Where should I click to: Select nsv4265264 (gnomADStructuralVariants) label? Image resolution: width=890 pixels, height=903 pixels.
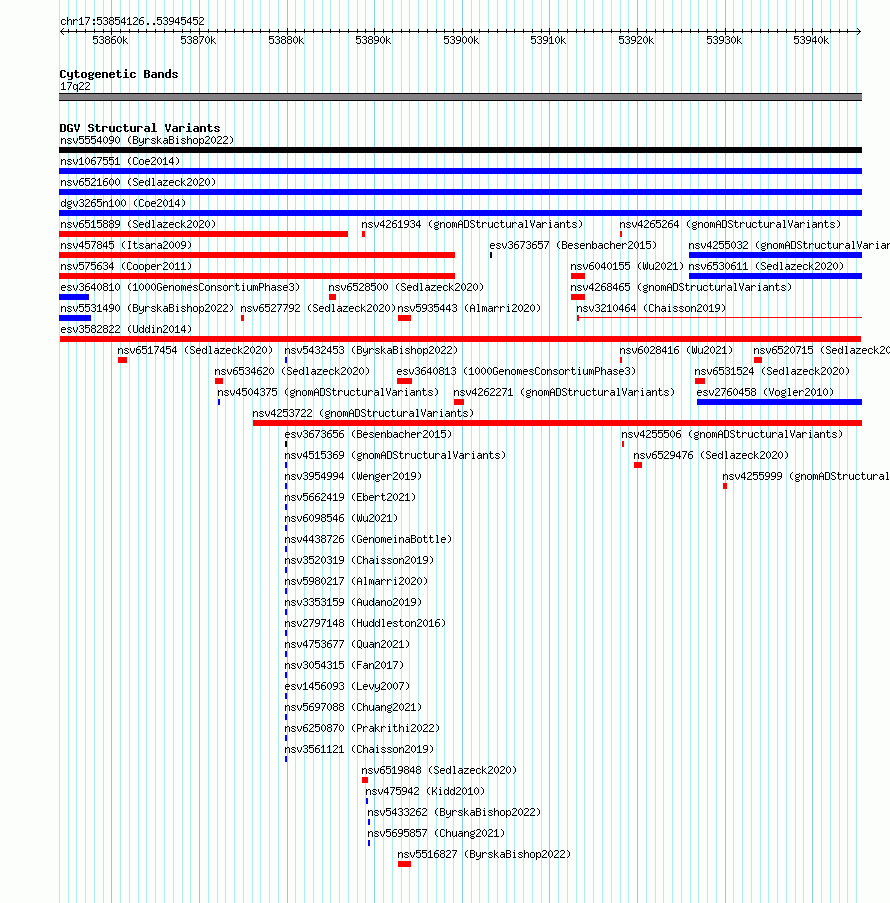(730, 224)
